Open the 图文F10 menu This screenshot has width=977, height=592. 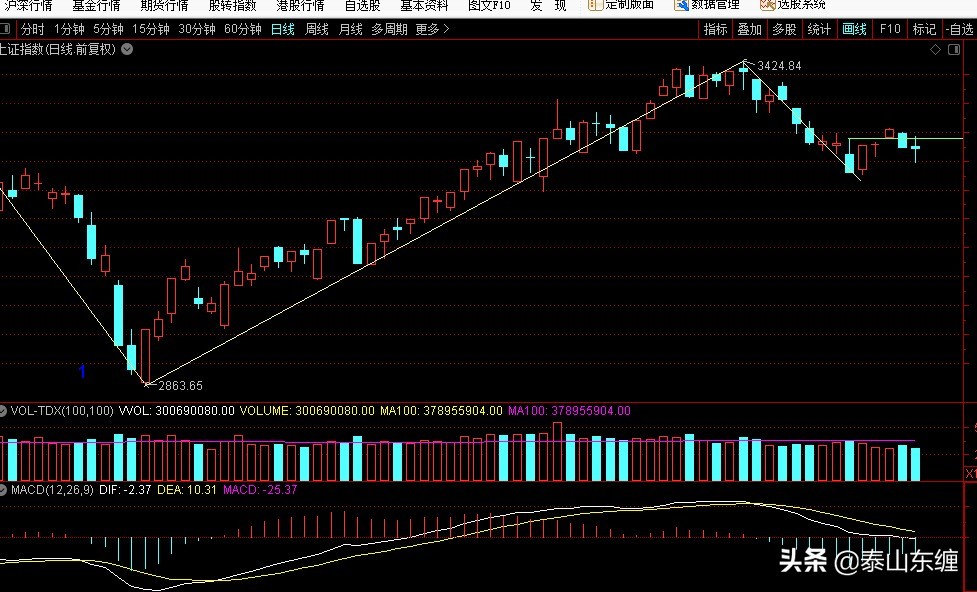pyautogui.click(x=489, y=6)
